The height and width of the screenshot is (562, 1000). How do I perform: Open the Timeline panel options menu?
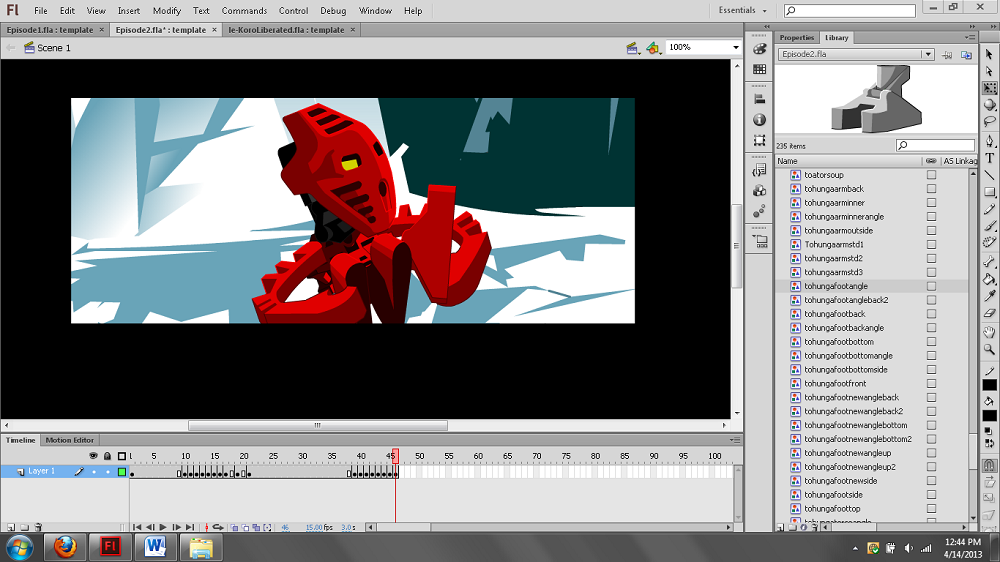735,440
